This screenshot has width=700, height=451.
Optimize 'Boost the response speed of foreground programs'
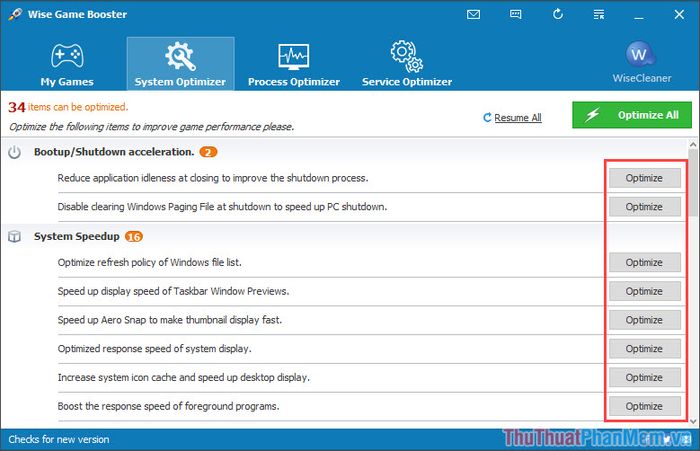(x=645, y=406)
